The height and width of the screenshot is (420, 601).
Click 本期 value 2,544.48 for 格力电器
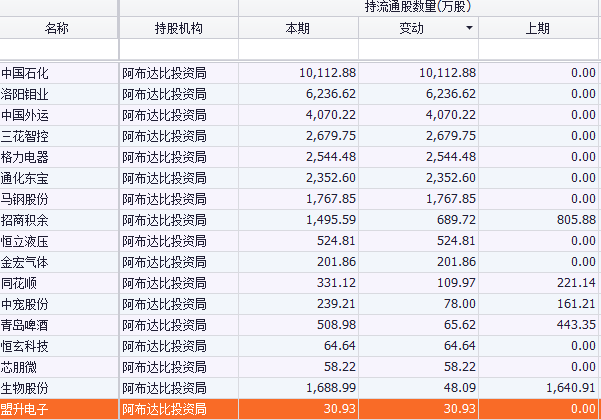coord(331,157)
